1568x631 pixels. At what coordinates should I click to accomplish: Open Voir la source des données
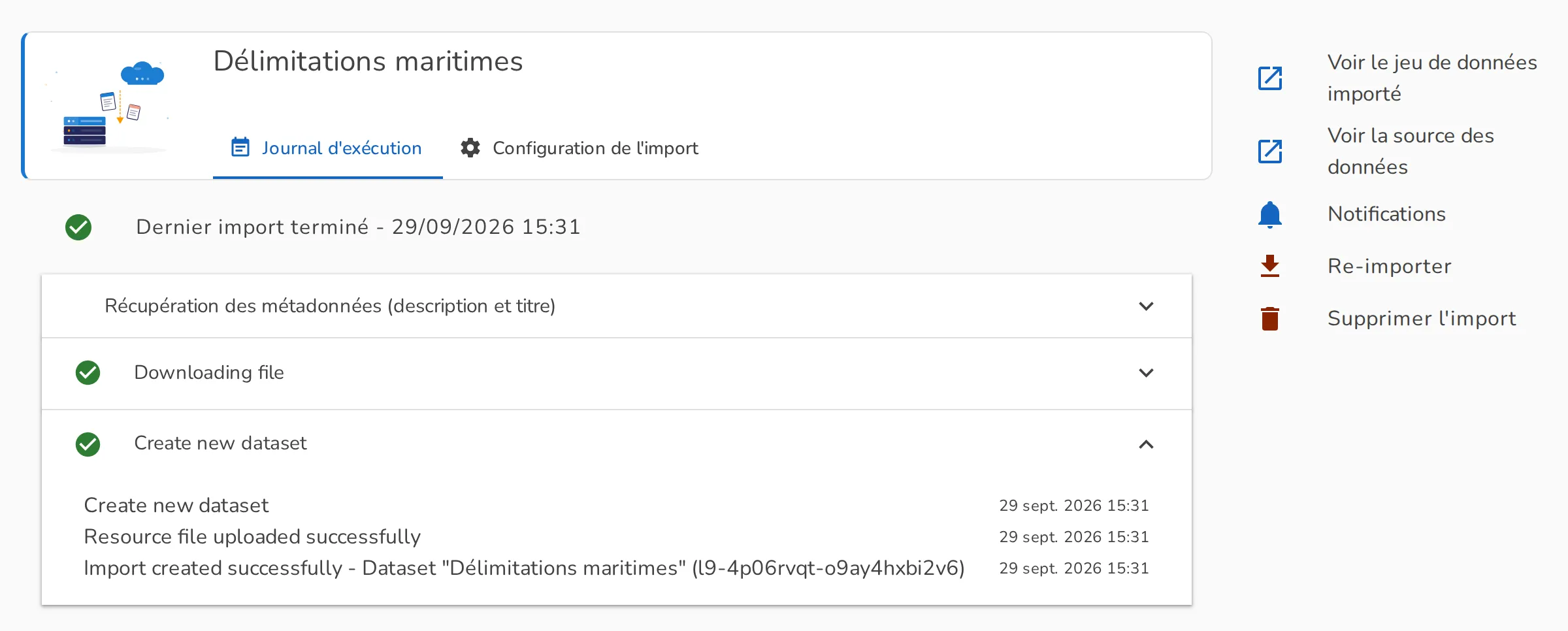point(1411,152)
